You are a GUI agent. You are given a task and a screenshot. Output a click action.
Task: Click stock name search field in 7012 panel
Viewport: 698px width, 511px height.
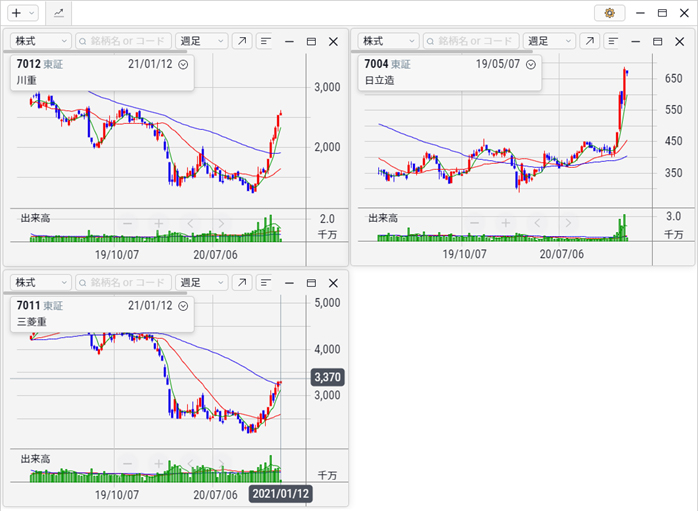click(x=124, y=41)
